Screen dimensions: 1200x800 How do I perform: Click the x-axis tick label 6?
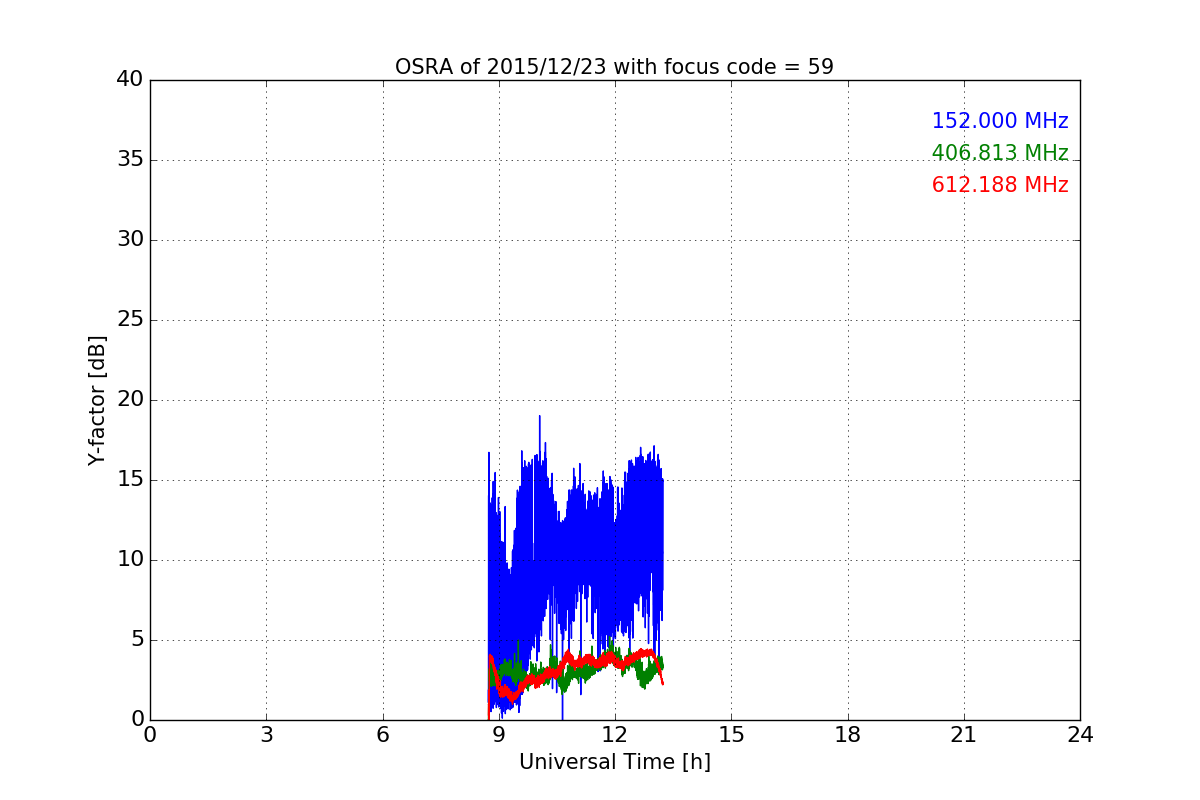point(382,735)
